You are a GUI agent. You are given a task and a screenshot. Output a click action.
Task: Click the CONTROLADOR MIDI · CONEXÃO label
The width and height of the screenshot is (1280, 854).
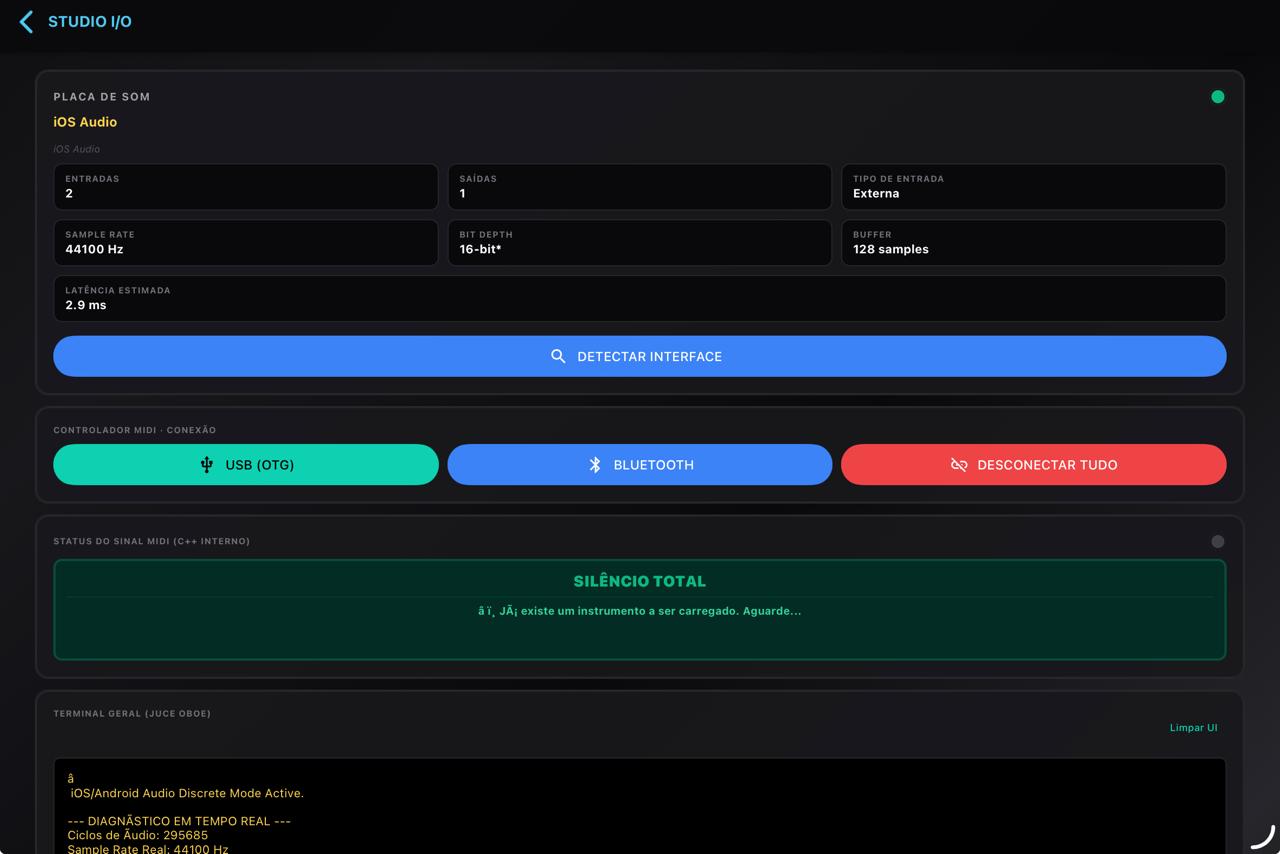(135, 430)
